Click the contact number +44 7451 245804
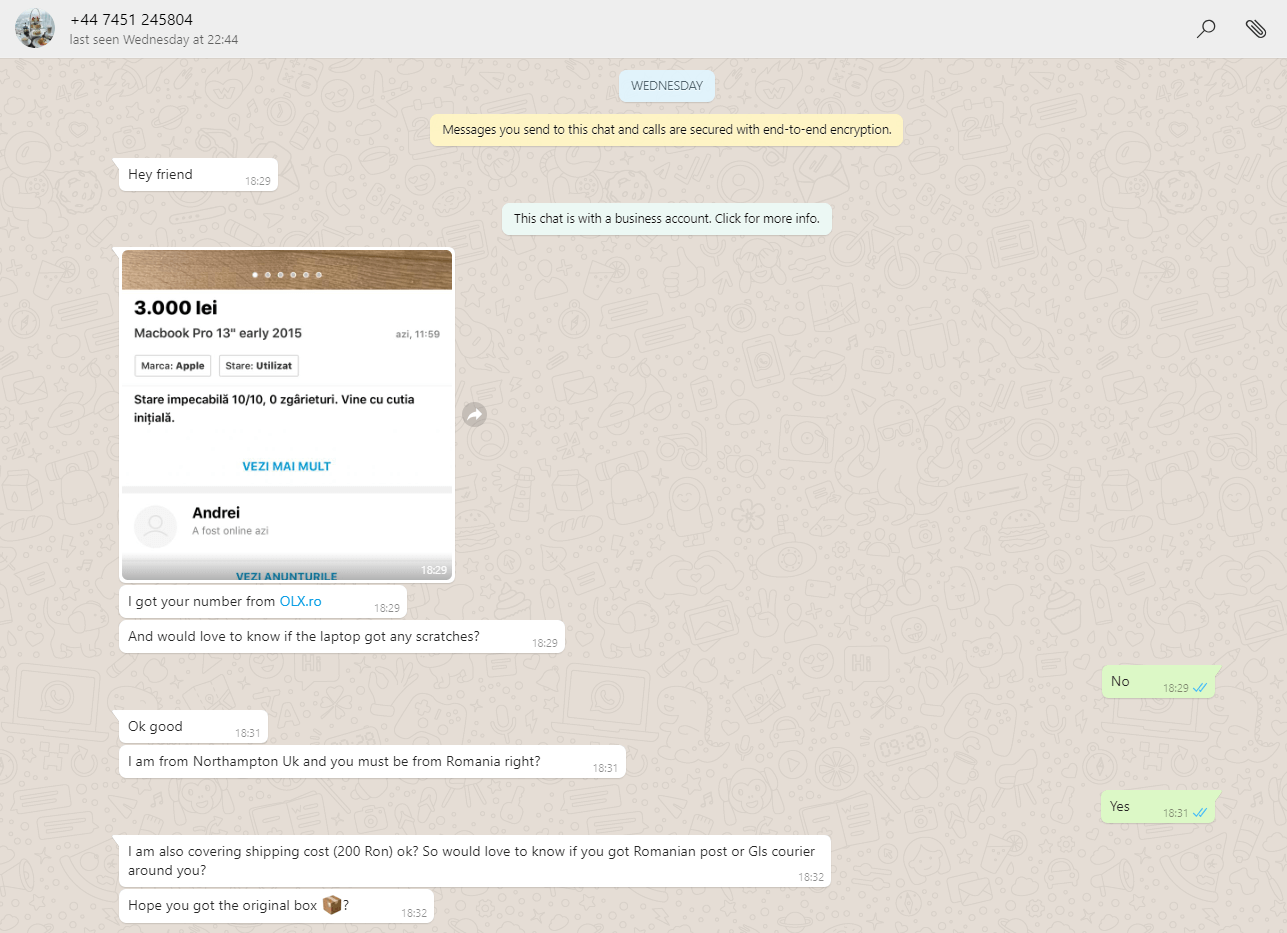1287x933 pixels. pos(131,20)
